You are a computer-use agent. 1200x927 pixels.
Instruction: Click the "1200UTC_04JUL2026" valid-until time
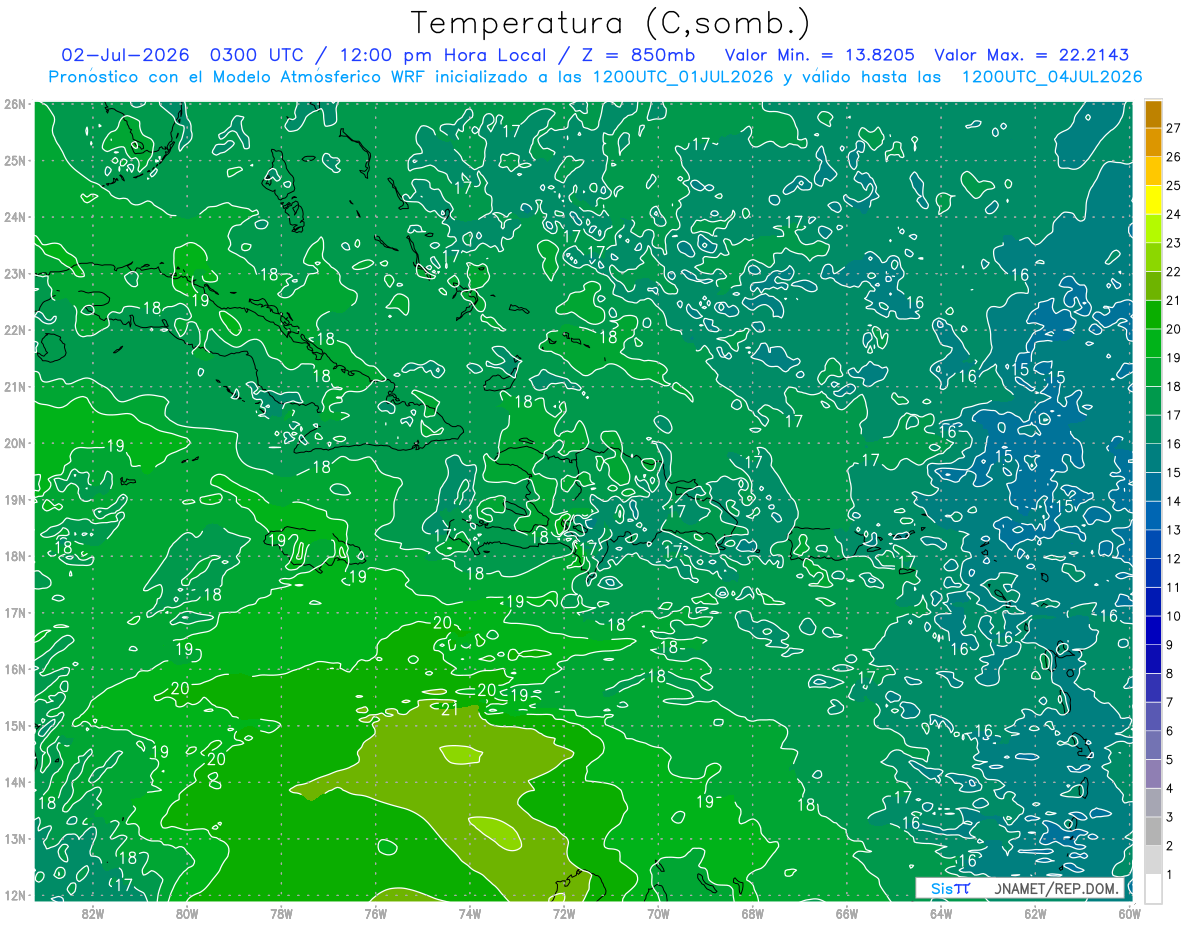click(1052, 77)
